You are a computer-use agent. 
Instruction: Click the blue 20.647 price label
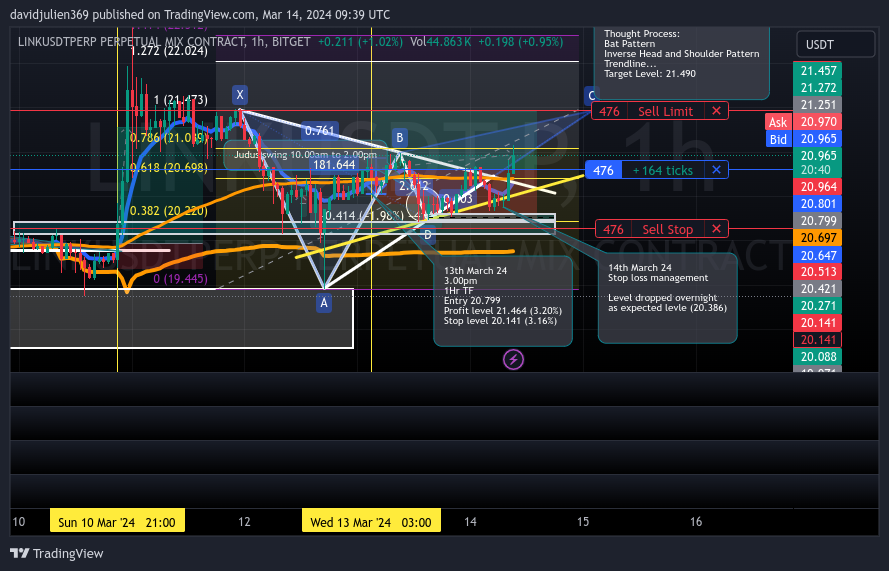click(818, 255)
